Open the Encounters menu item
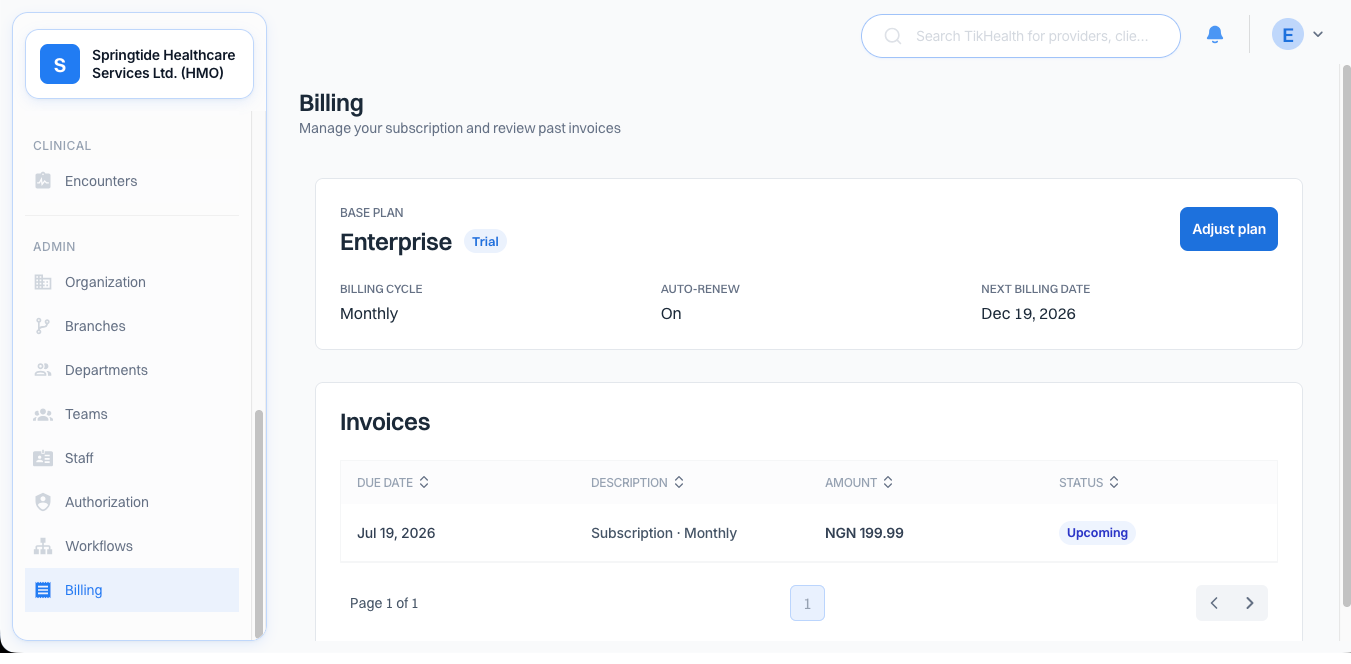The width and height of the screenshot is (1351, 664). tap(132, 181)
